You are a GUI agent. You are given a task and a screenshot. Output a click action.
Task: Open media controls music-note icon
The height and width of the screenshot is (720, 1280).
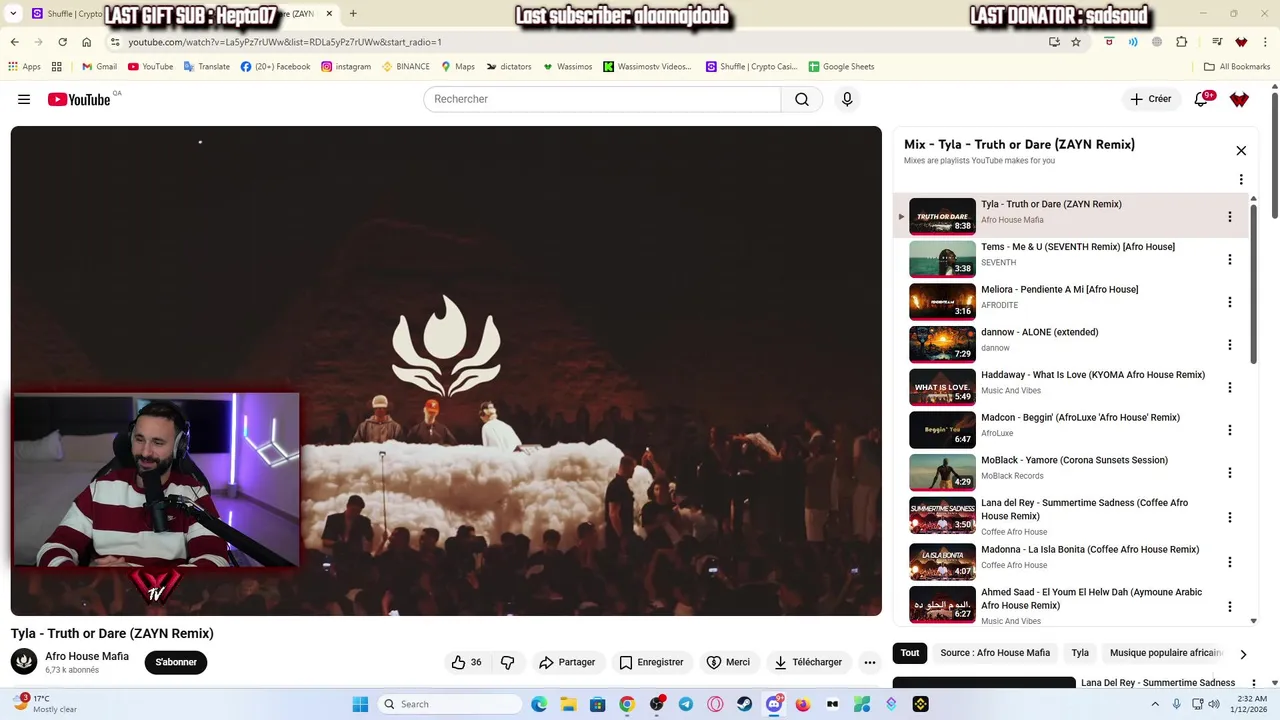(x=1217, y=42)
